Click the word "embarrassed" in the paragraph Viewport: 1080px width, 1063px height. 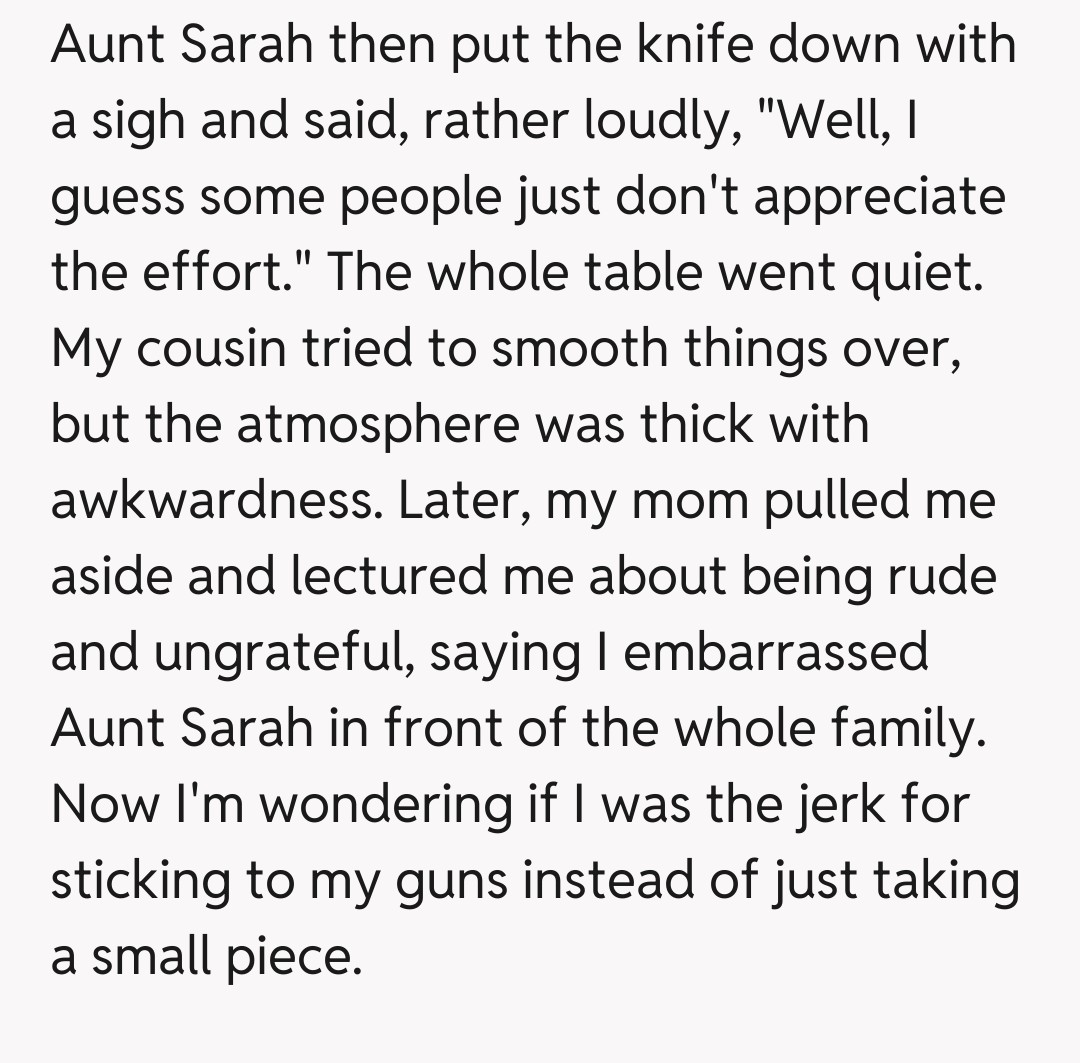(x=776, y=654)
